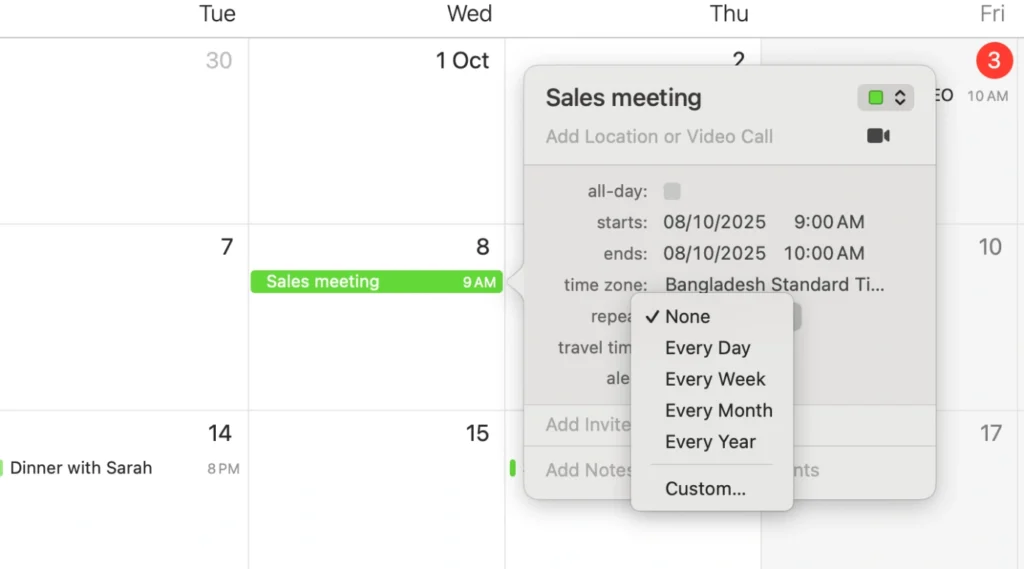Select today's date badge 3
Viewport: 1024px width, 569px height.
tap(993, 61)
